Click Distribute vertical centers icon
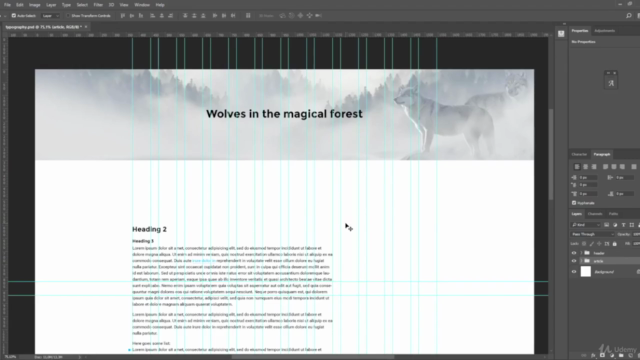This screenshot has height=360, width=640. 194,16
